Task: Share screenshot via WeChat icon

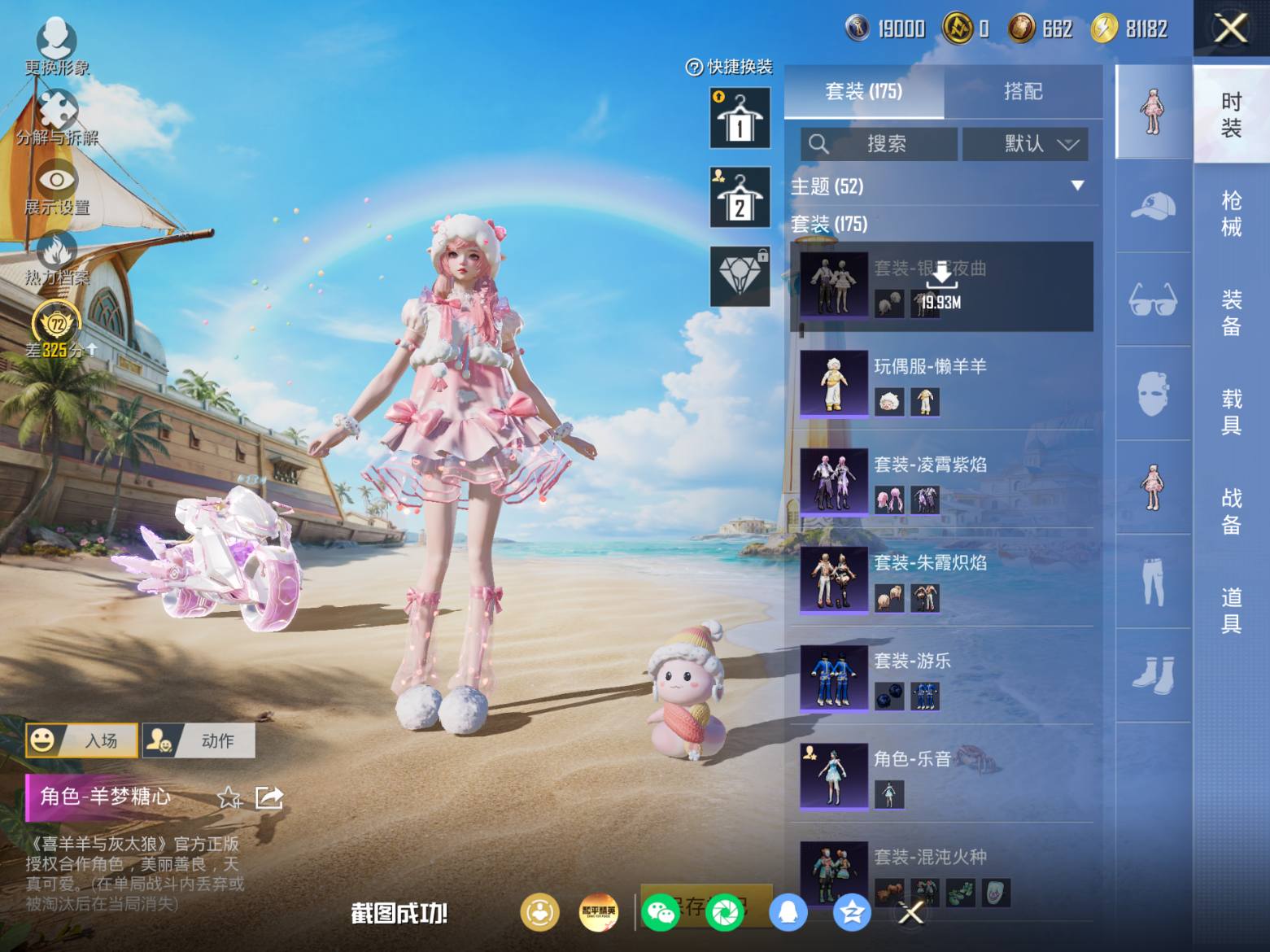Action: click(x=661, y=912)
